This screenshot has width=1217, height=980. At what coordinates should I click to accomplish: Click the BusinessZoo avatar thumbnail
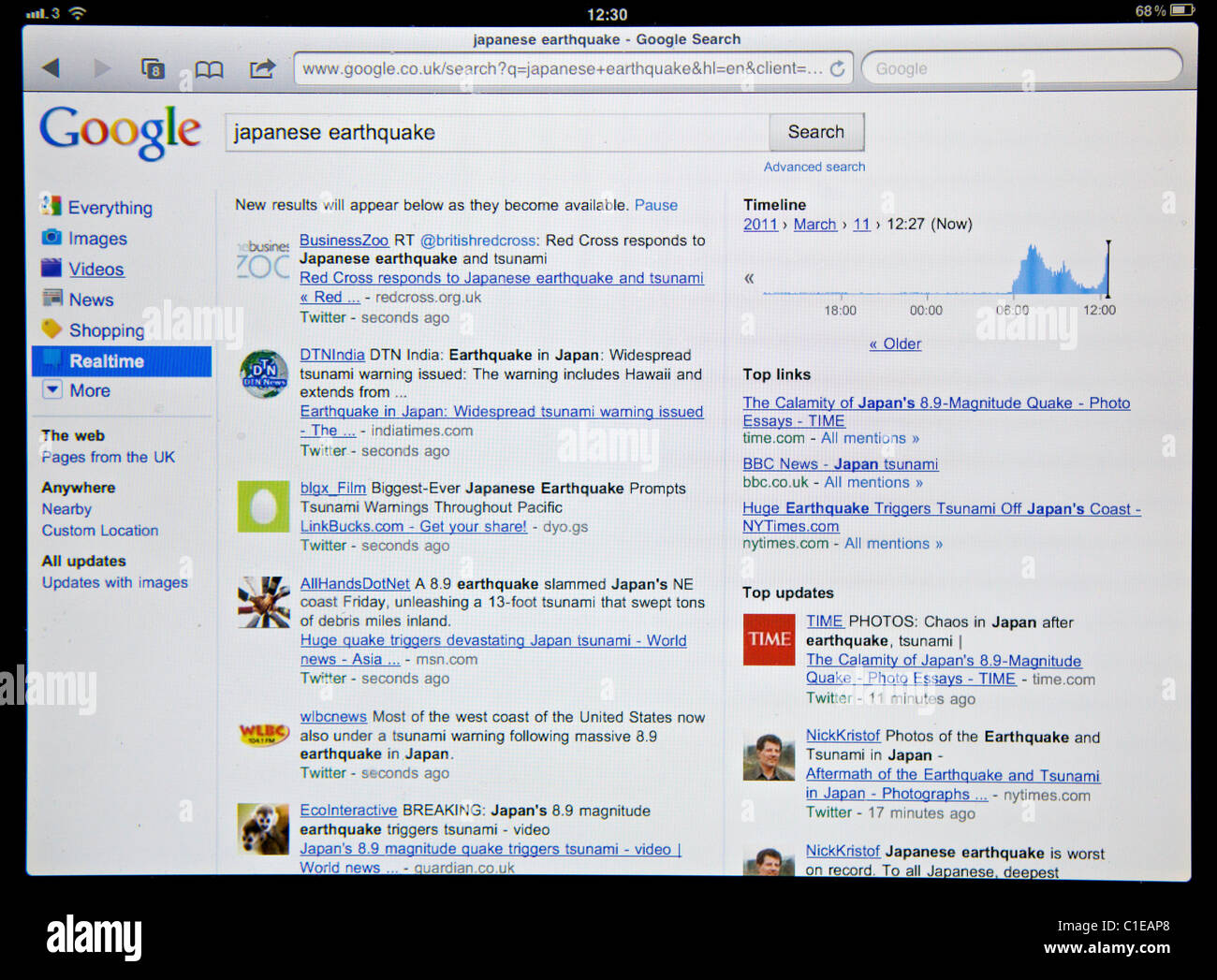[263, 257]
